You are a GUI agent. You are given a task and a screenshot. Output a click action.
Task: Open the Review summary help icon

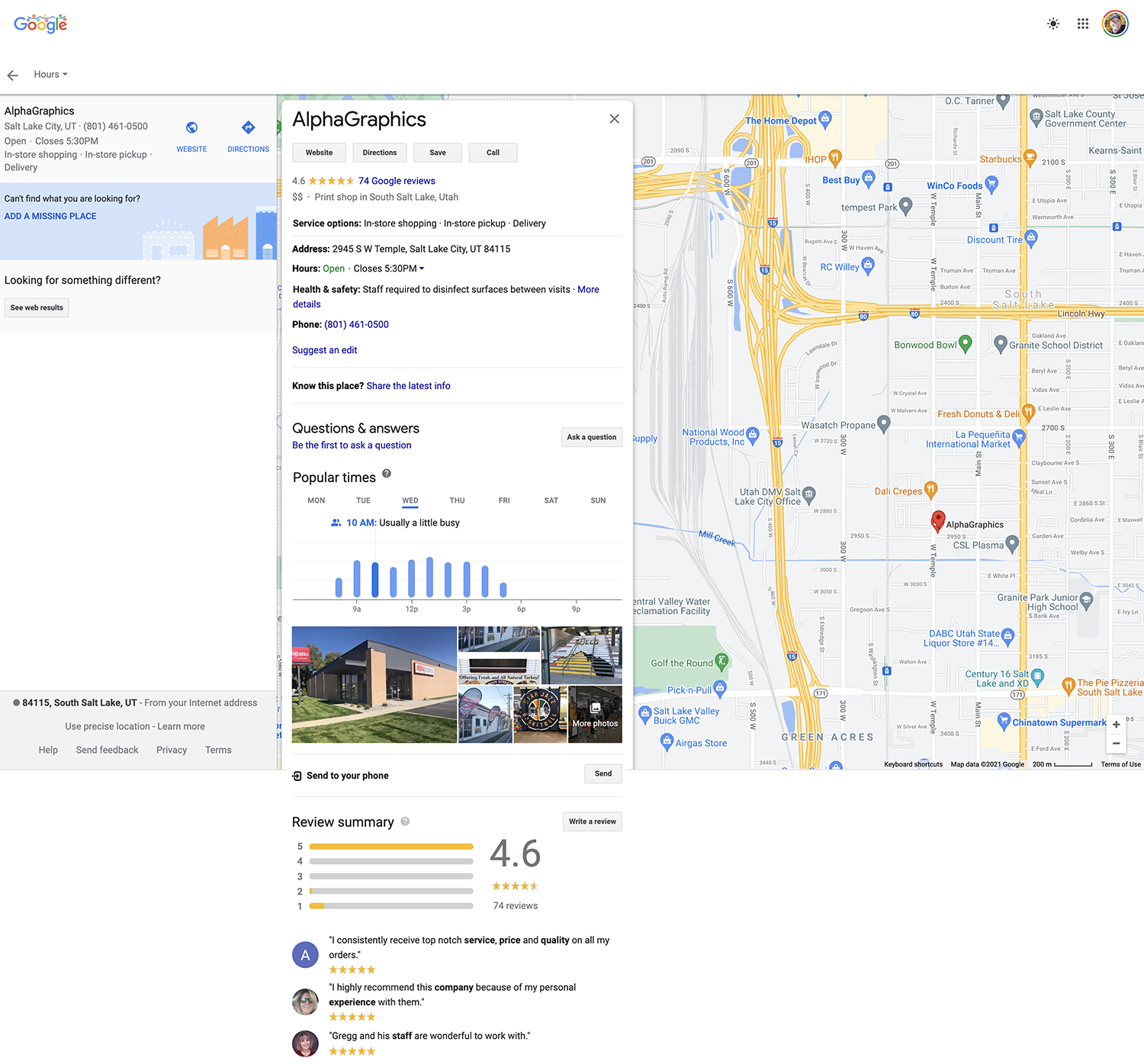[405, 821]
